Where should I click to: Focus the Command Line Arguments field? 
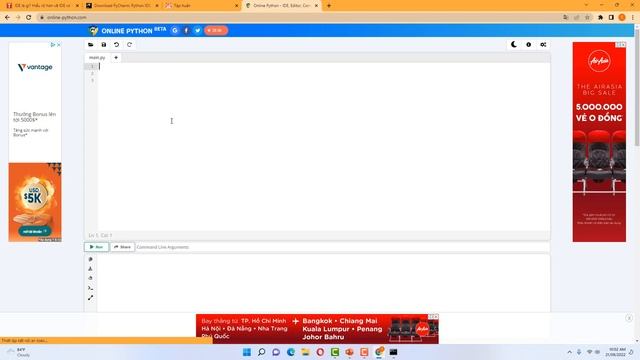[x=342, y=247]
